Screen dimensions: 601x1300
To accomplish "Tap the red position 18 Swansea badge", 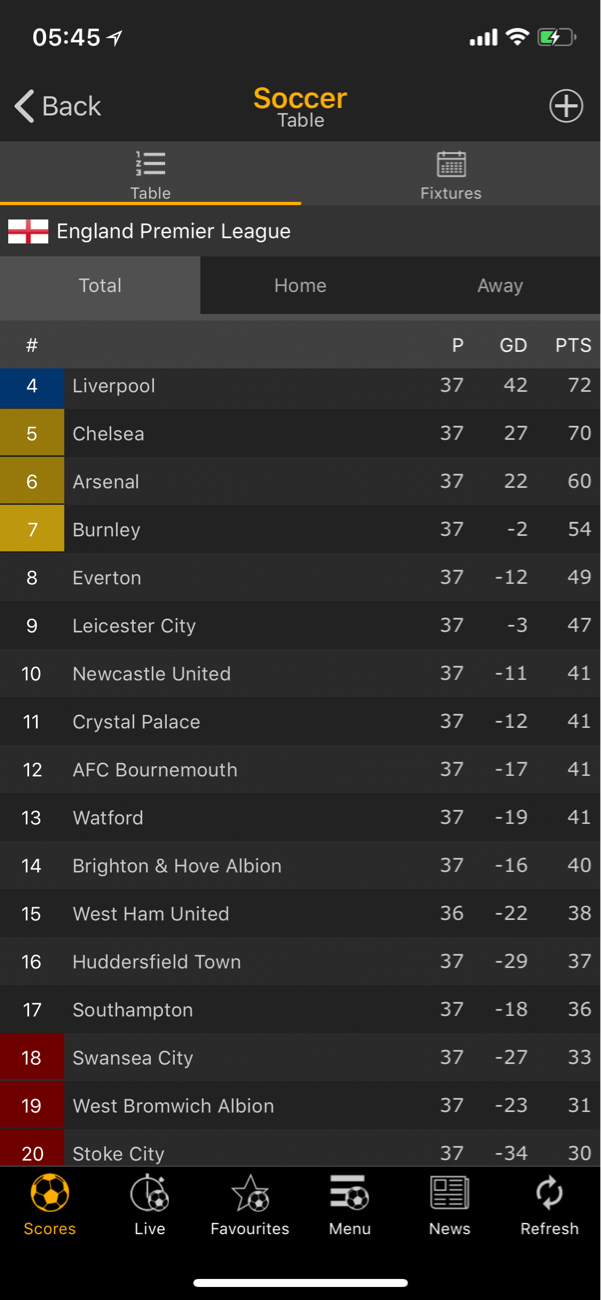I will pyautogui.click(x=32, y=1058).
